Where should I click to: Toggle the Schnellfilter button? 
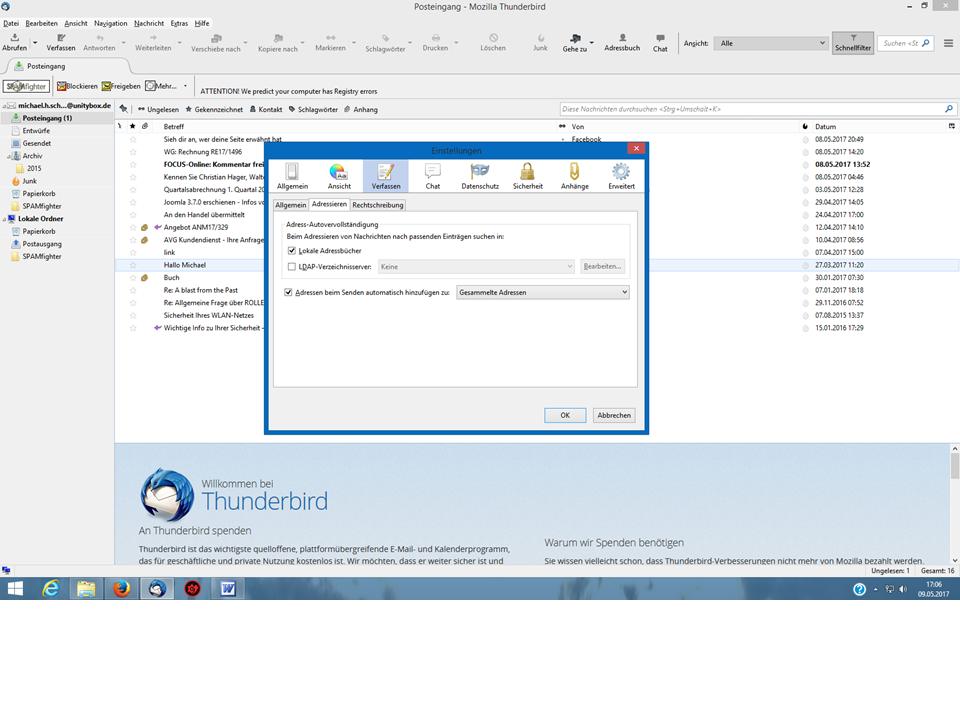pos(853,43)
